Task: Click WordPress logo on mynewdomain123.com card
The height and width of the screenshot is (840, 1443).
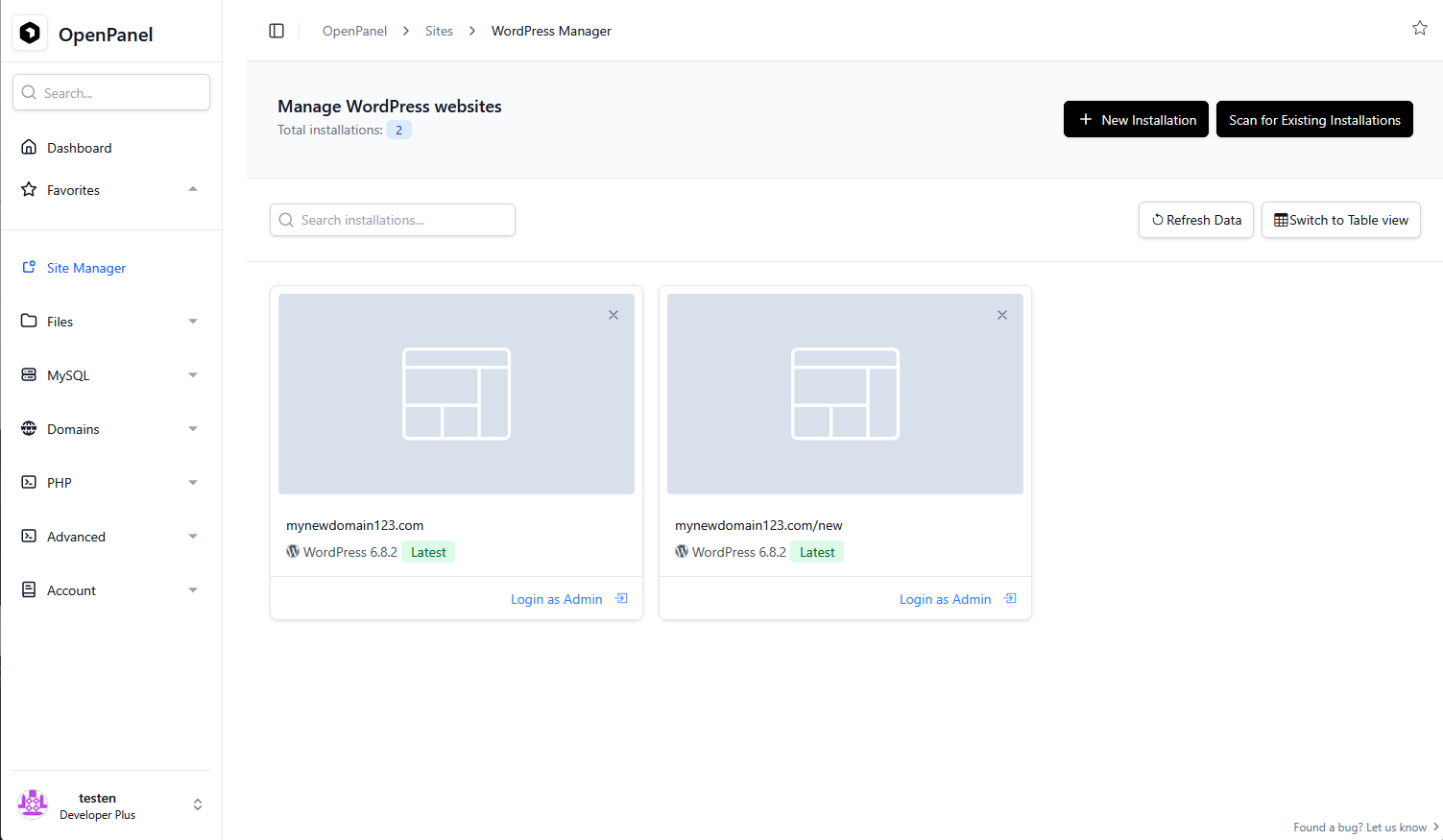Action: (293, 551)
